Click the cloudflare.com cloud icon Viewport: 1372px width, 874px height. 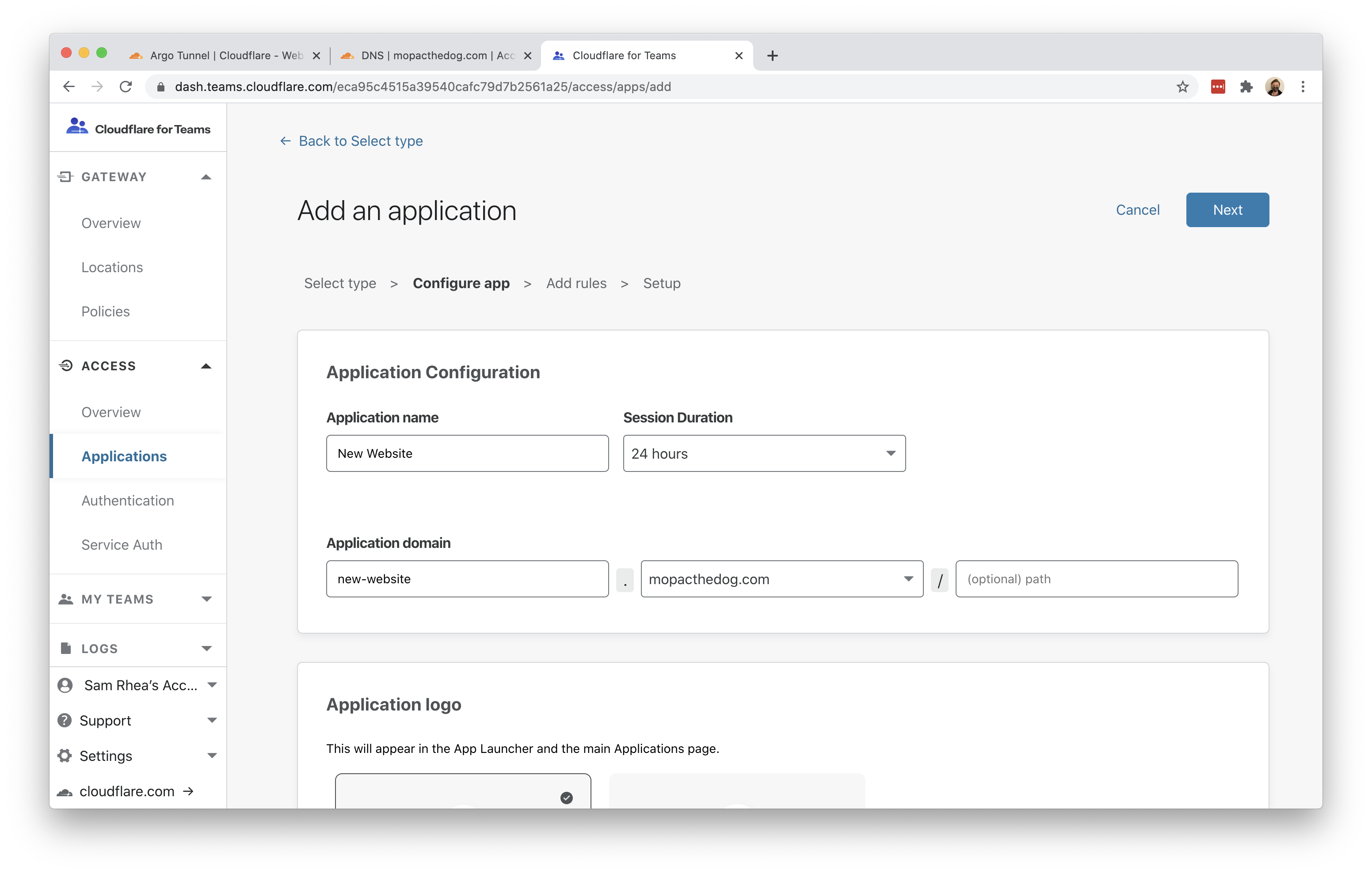click(65, 791)
